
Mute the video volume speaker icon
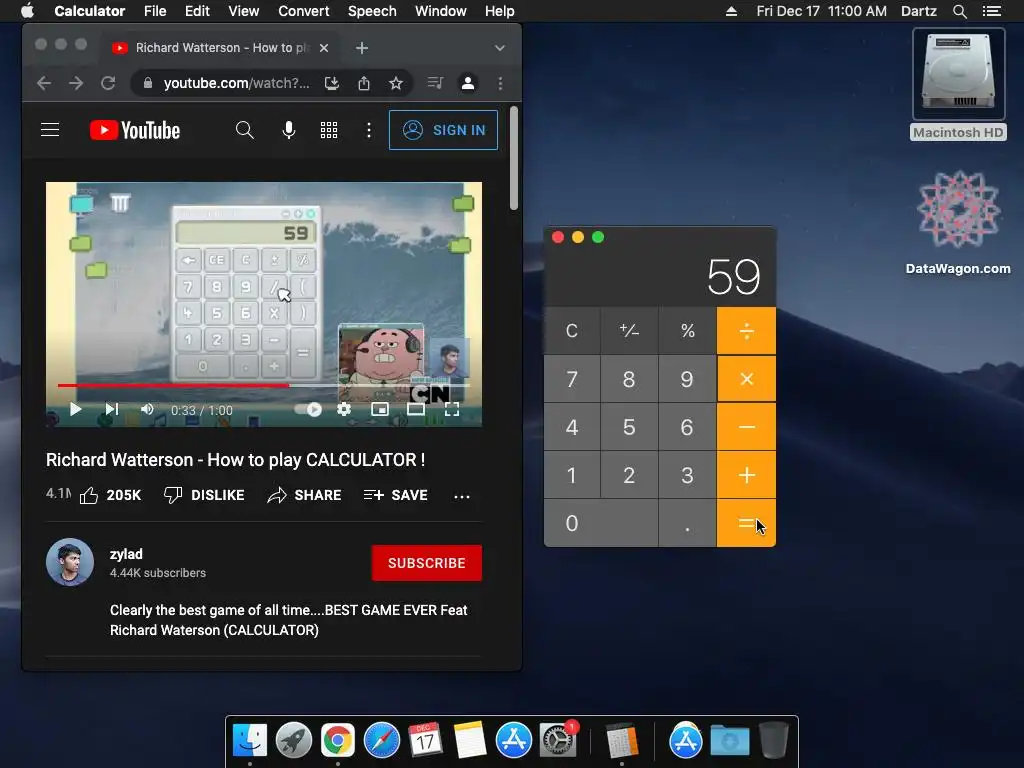[148, 409]
